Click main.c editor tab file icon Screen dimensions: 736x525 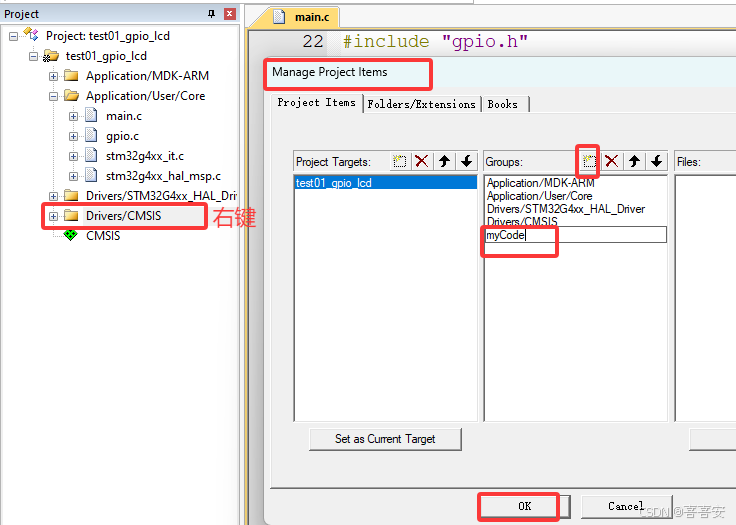[279, 17]
